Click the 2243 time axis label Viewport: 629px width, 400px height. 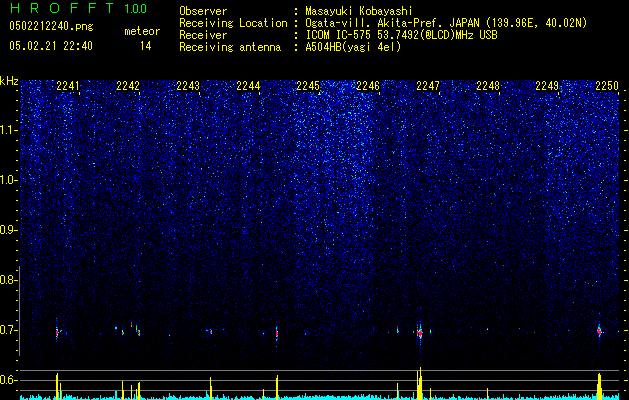(x=188, y=86)
